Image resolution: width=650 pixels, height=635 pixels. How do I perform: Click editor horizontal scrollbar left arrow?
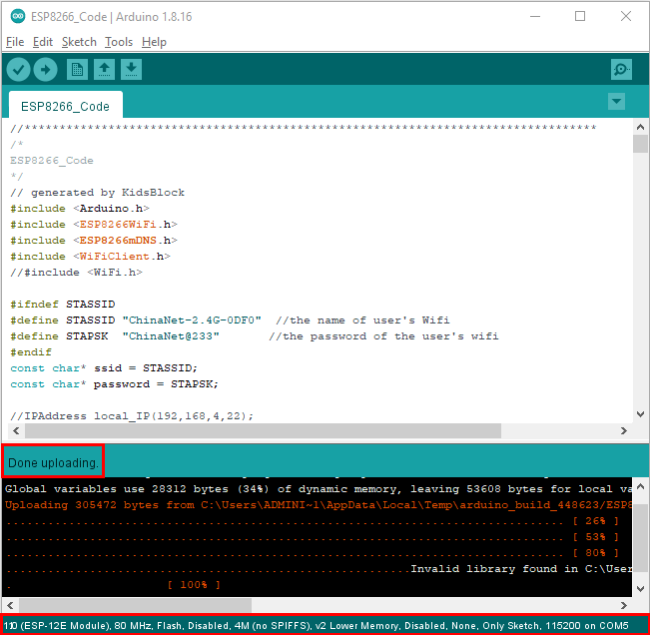click(x=16, y=431)
